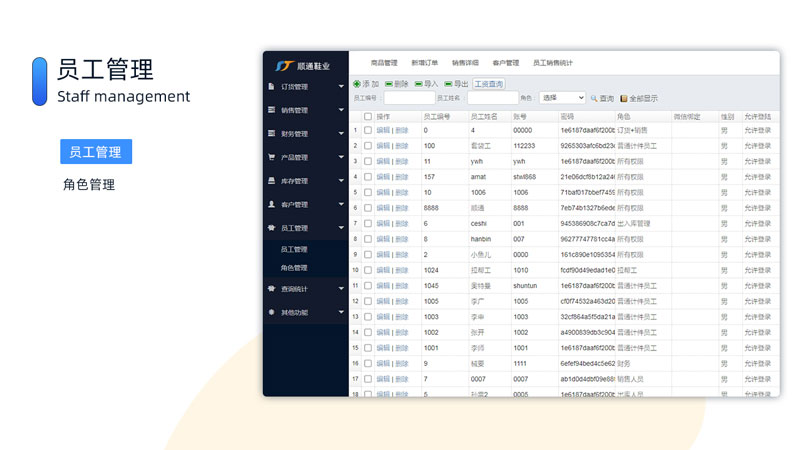
Task: Click the 删除 (delete) toolbar icon
Action: coord(388,84)
